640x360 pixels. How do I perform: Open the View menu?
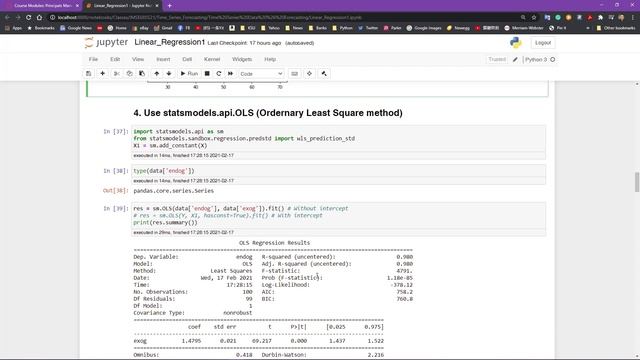(x=138, y=59)
